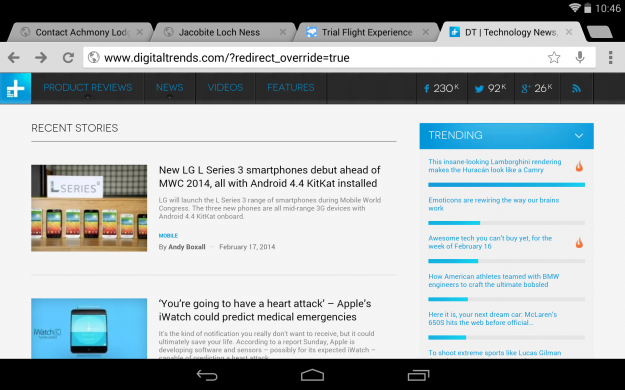Open iWatch concept thumbnail image

pyautogui.click(x=89, y=328)
